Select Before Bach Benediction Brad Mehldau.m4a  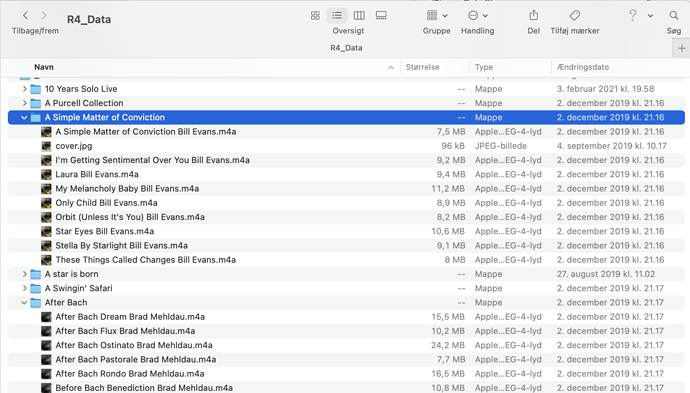[144, 388]
